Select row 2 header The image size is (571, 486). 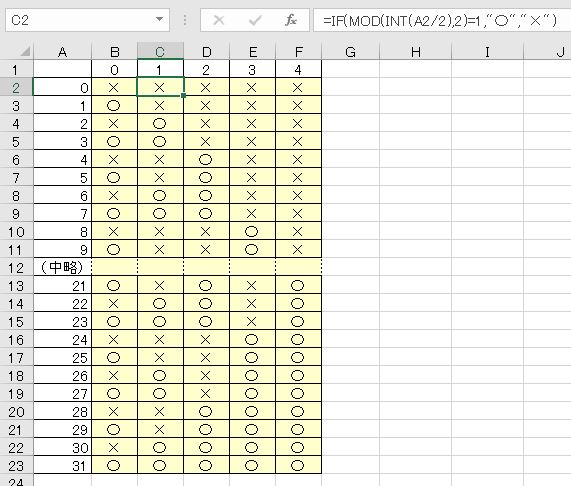pos(16,87)
